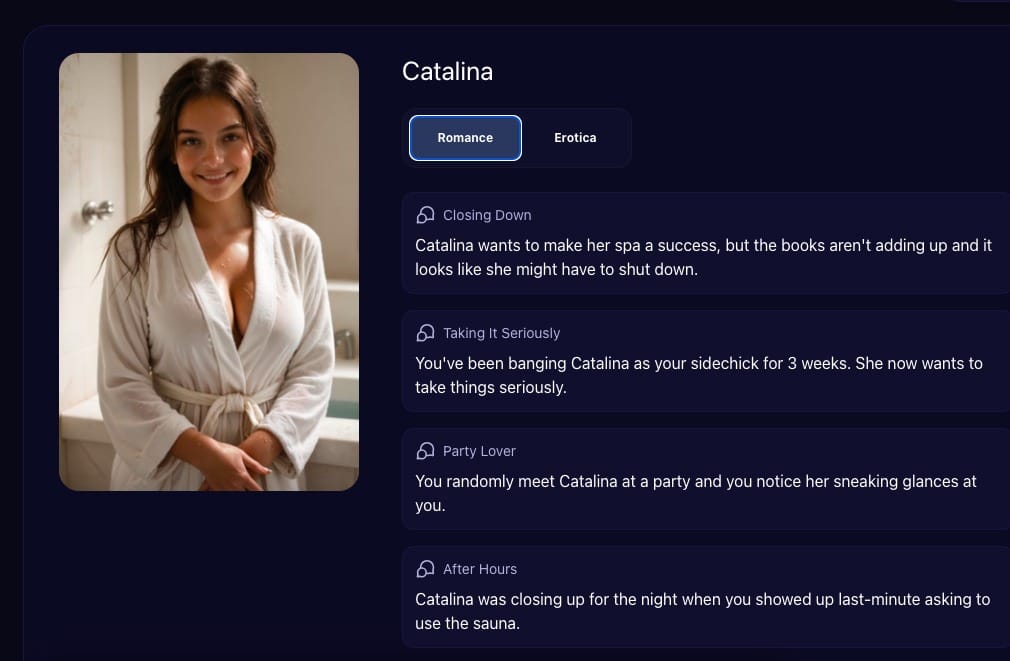This screenshot has width=1010, height=661.
Task: Click the chat icon beside Taking It Seriously
Action: (425, 333)
